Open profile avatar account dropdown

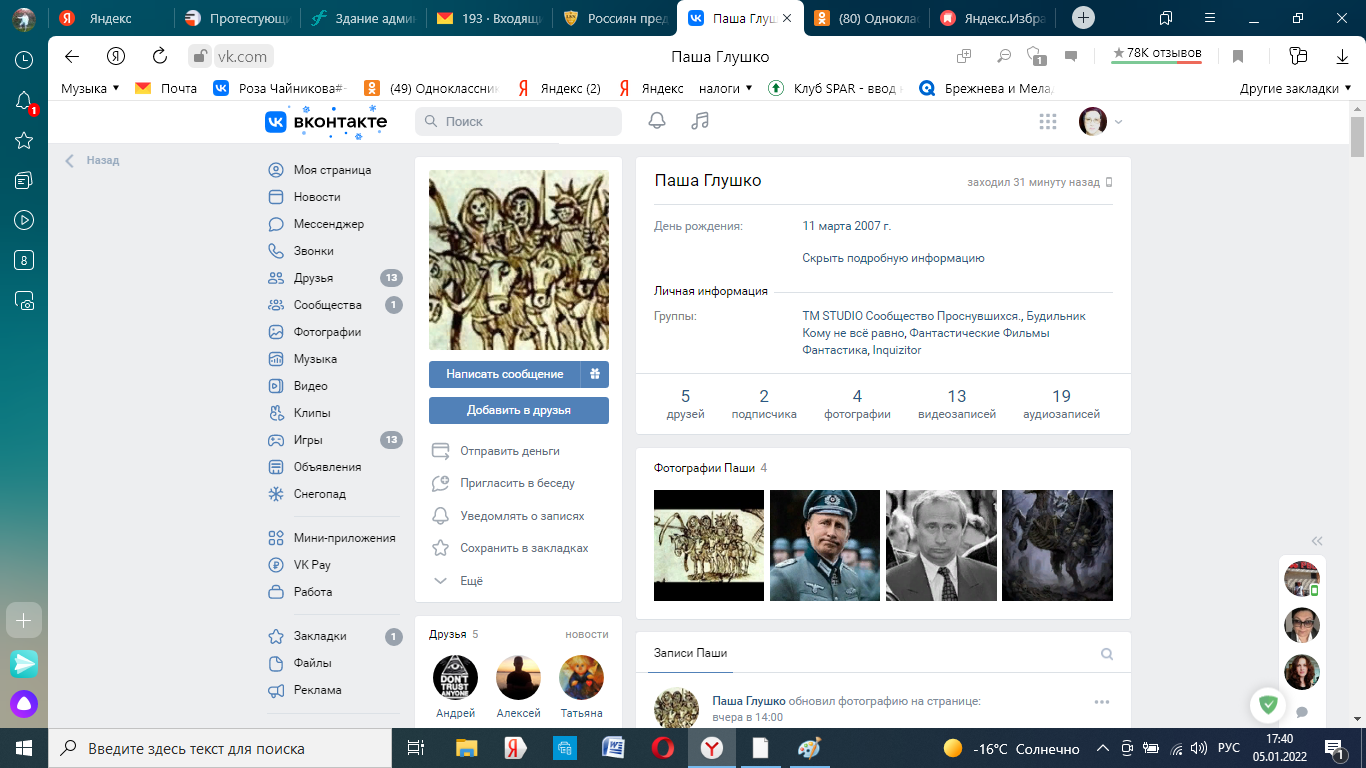click(x=1100, y=121)
